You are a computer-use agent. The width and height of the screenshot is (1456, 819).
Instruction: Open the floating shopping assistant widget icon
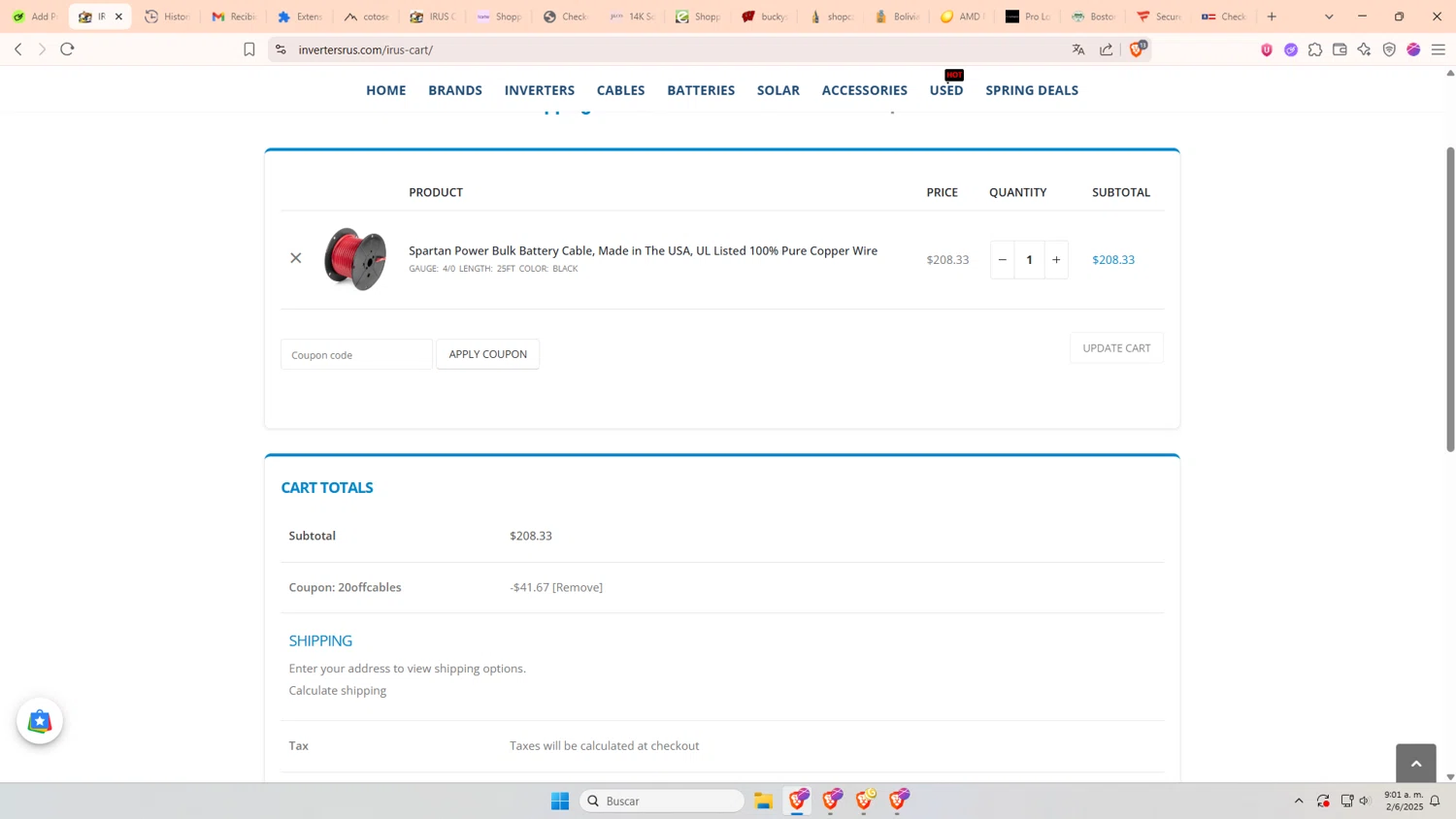40,721
